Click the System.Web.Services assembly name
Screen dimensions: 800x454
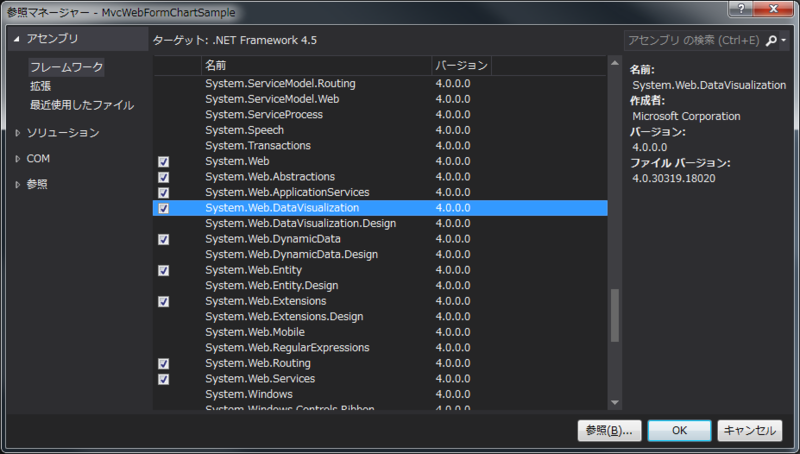coord(260,379)
